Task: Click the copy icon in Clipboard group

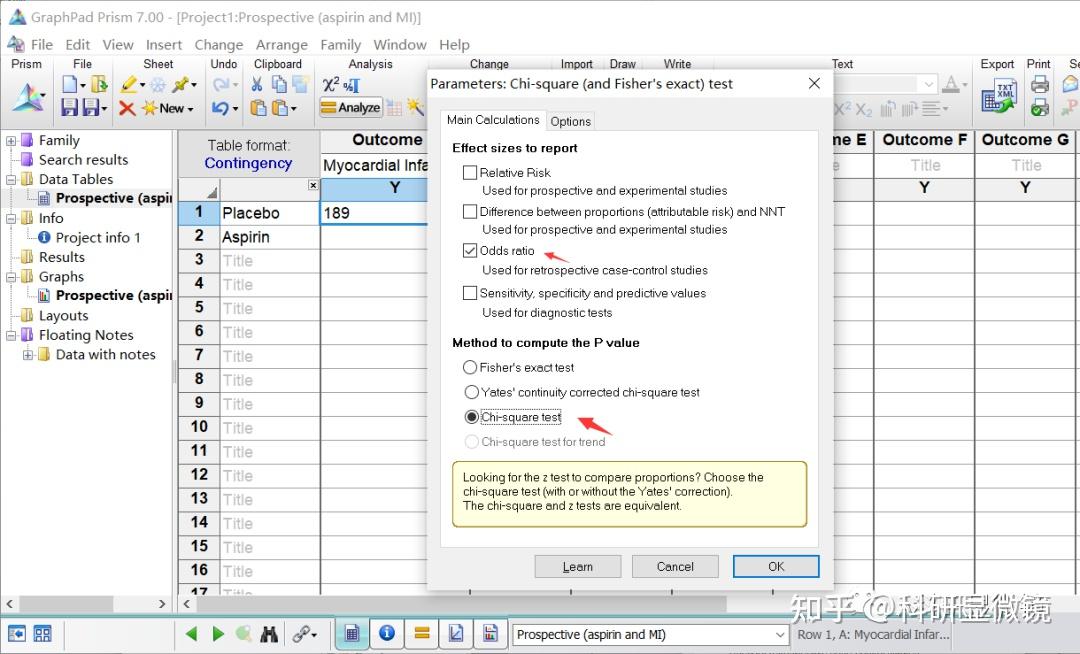Action: click(279, 85)
